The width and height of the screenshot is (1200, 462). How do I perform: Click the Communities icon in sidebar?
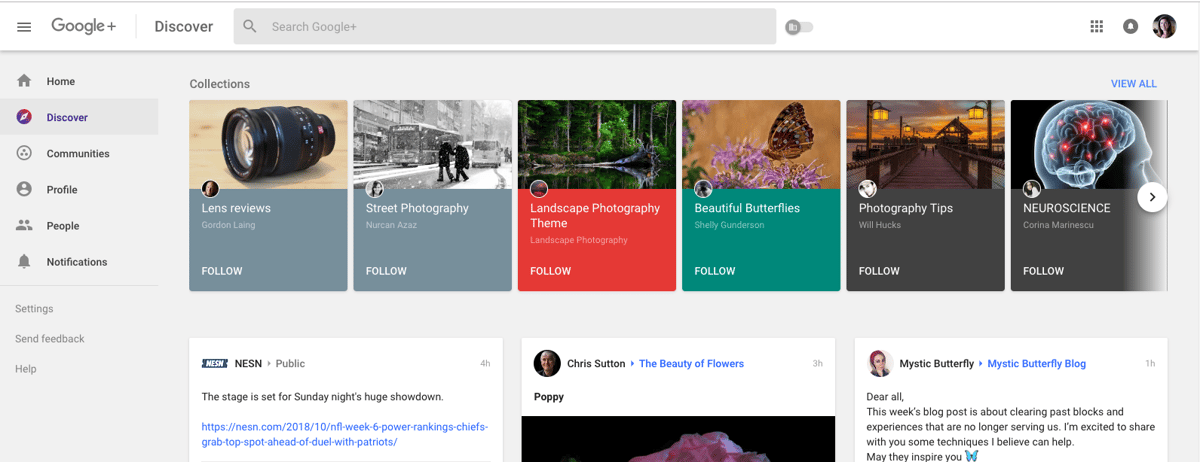pyautogui.click(x=24, y=153)
